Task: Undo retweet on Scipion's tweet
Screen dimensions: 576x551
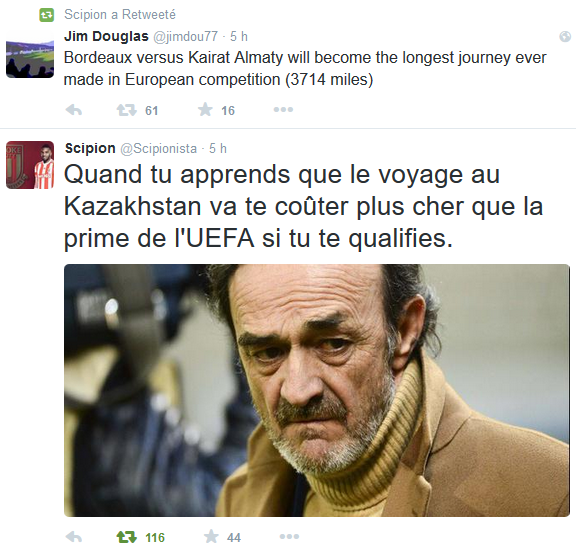Action: click(127, 537)
